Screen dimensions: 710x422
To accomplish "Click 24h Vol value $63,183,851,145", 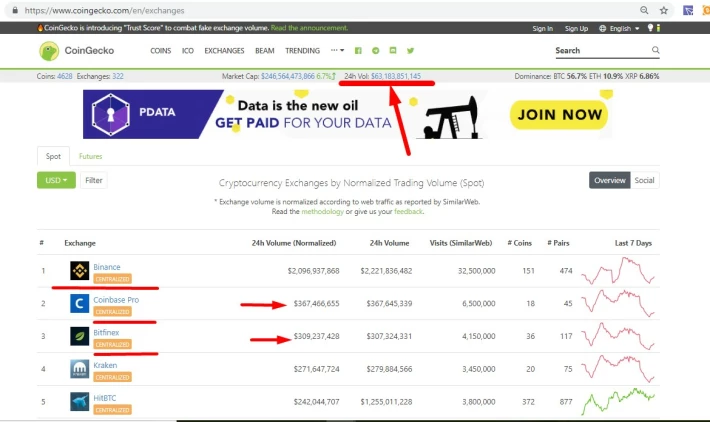I will point(396,76).
